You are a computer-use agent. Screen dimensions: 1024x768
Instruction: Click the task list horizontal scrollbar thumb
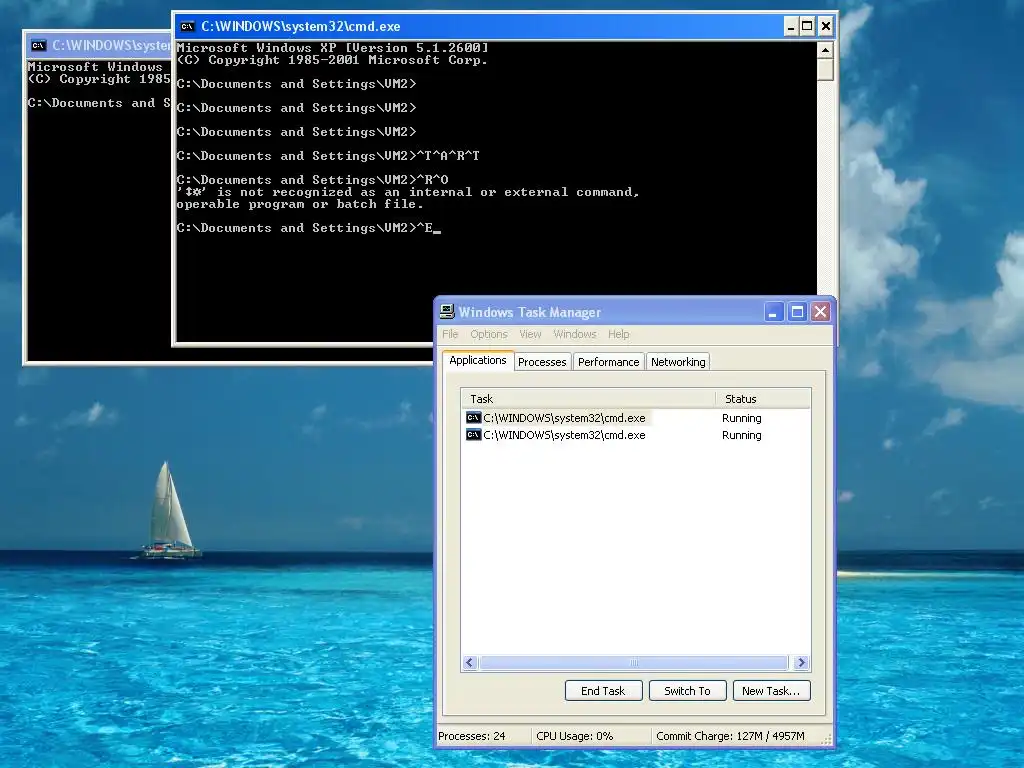[633, 662]
